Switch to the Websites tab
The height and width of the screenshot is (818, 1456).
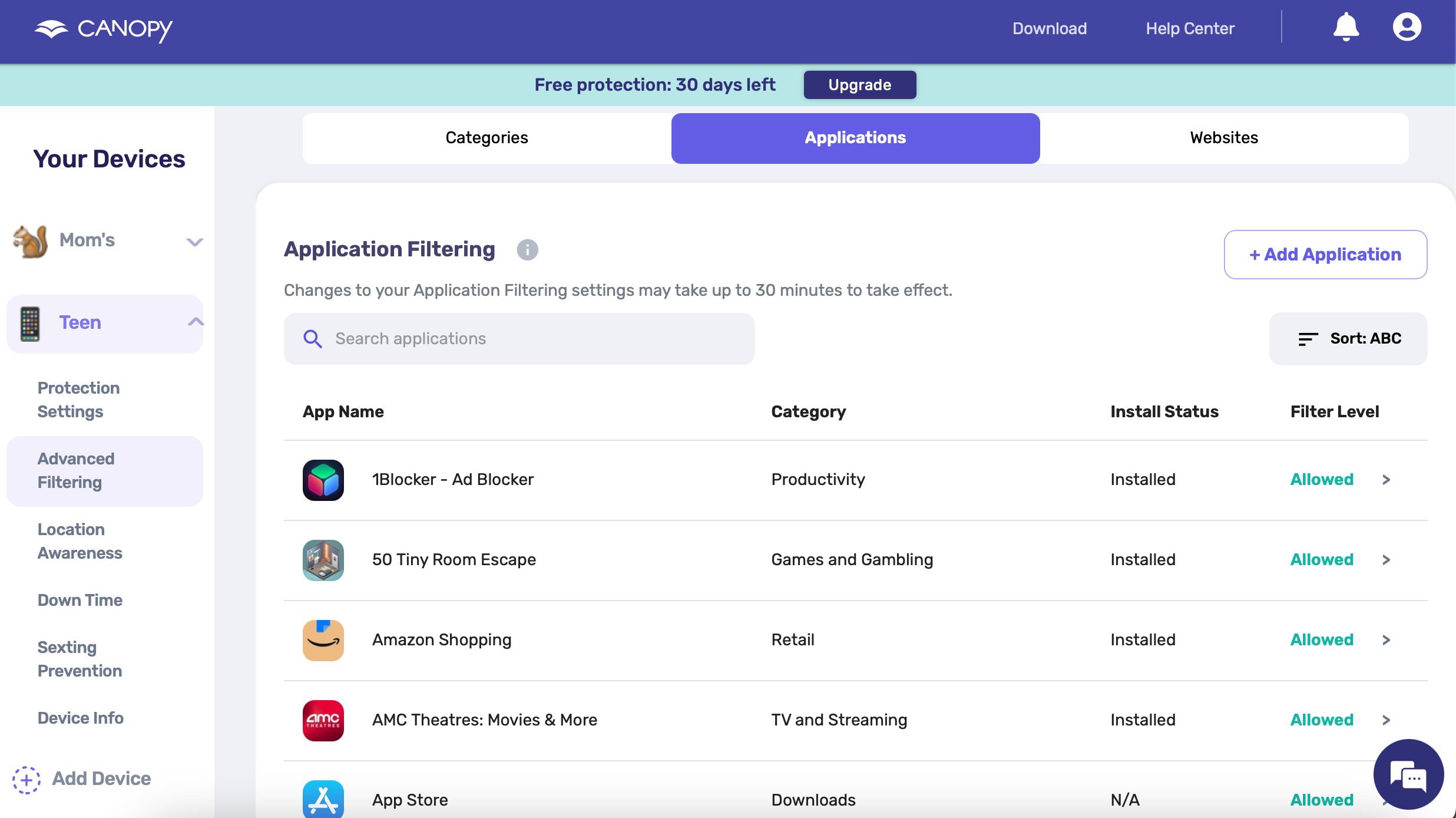[1224, 138]
